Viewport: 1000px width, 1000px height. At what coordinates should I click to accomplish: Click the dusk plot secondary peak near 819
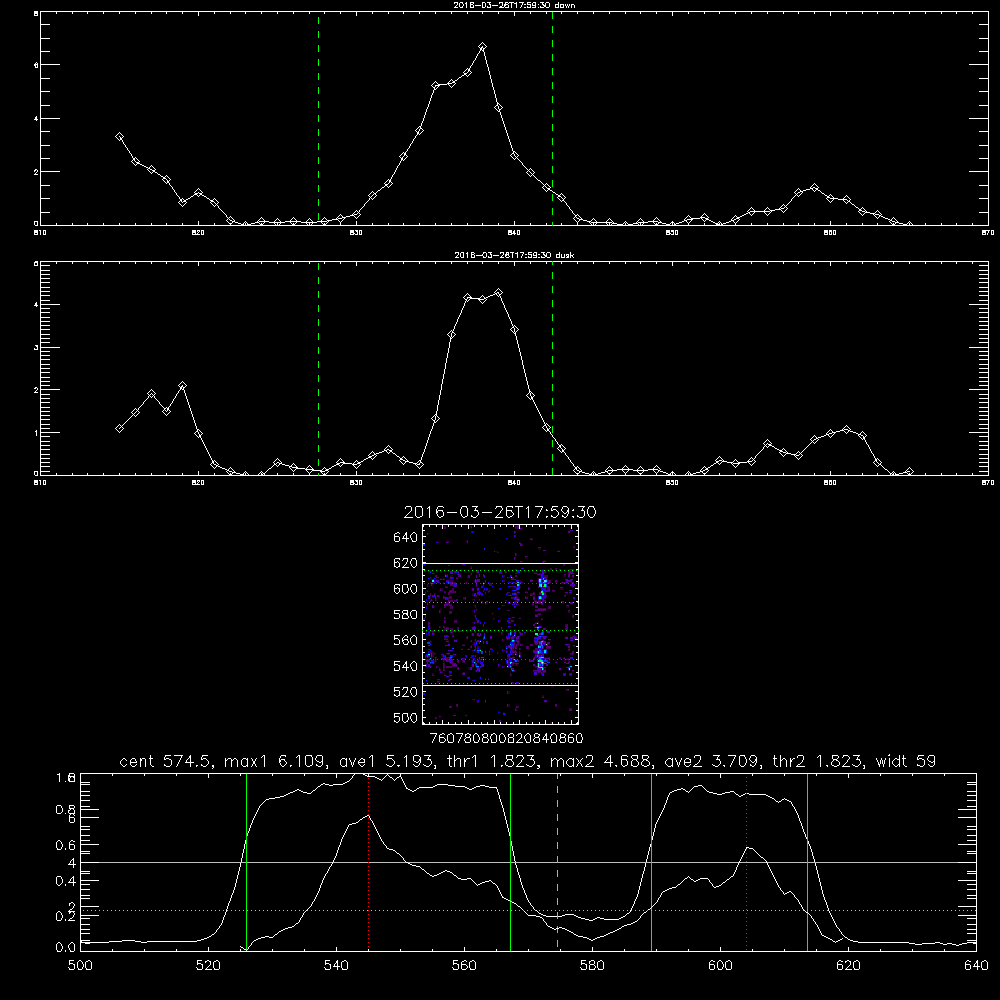(x=182, y=386)
